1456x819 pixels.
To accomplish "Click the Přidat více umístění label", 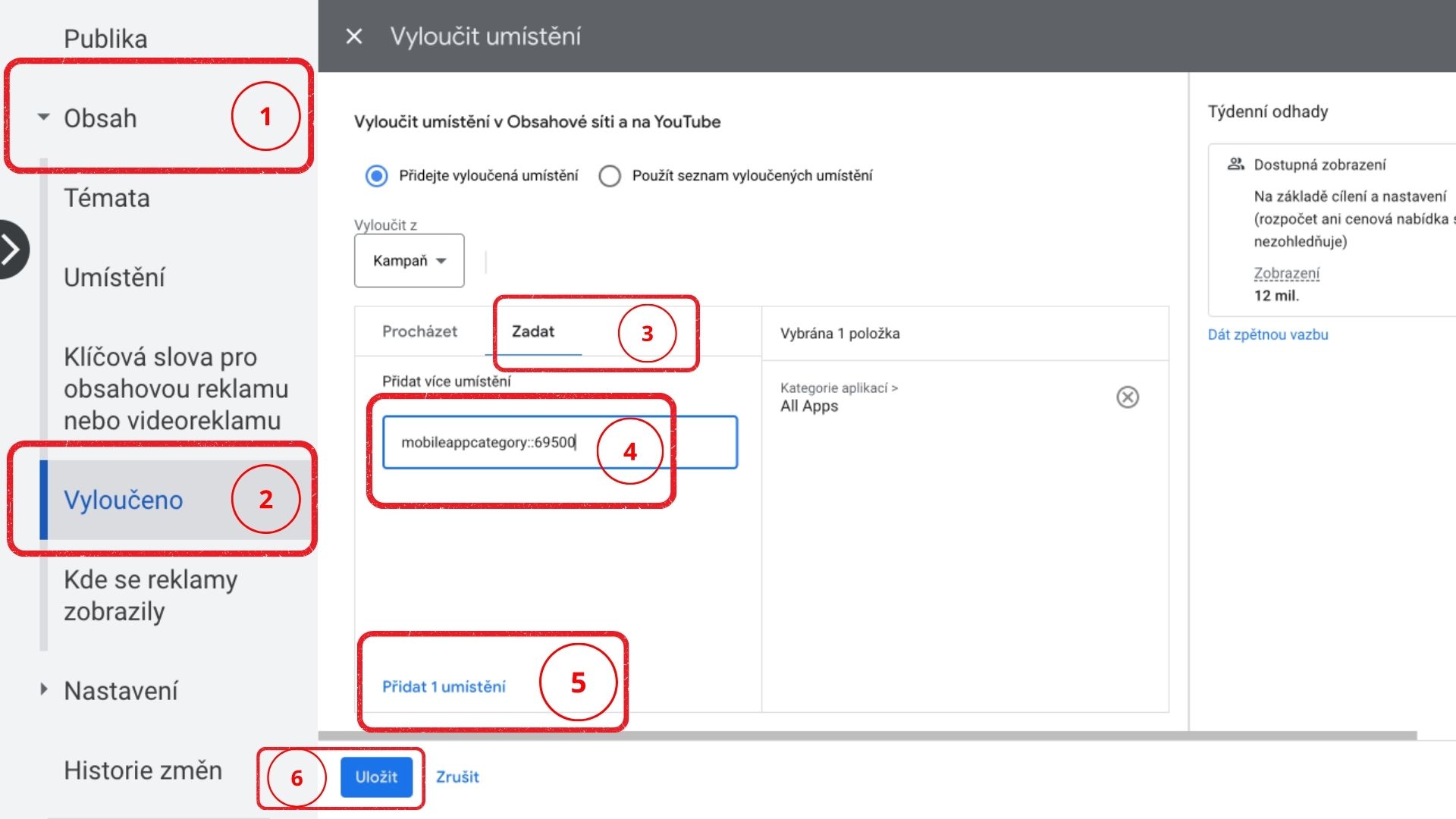I will (x=446, y=381).
